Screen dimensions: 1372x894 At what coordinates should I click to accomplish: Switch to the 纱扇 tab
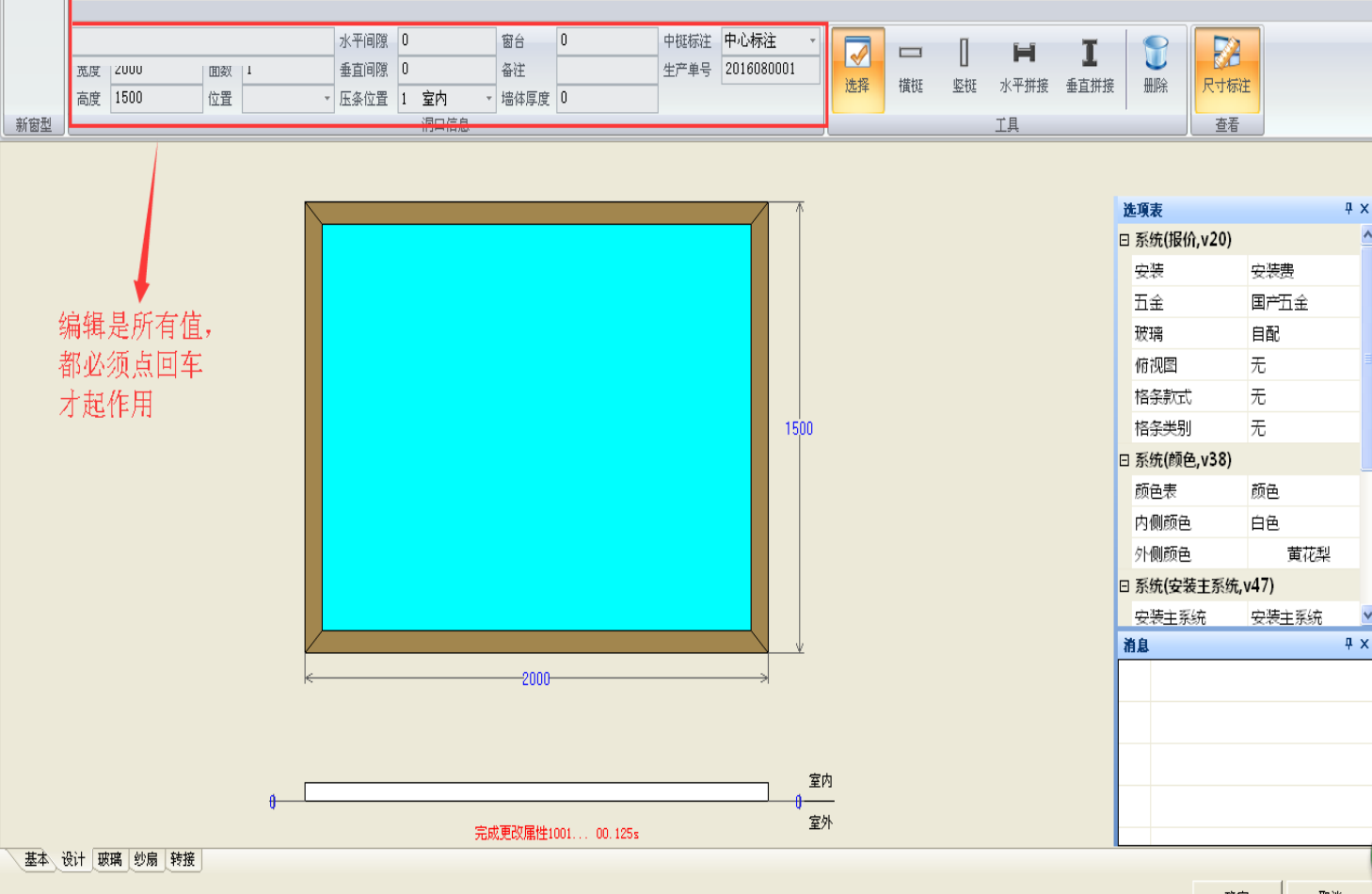146,859
